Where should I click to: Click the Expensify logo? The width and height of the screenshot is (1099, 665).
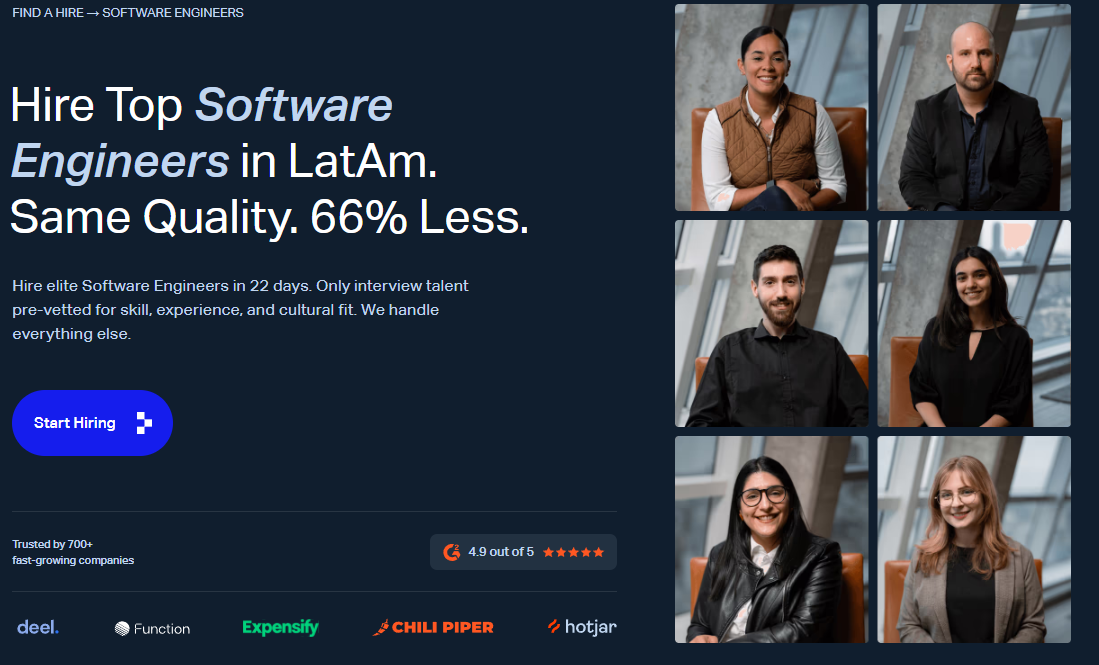point(280,627)
